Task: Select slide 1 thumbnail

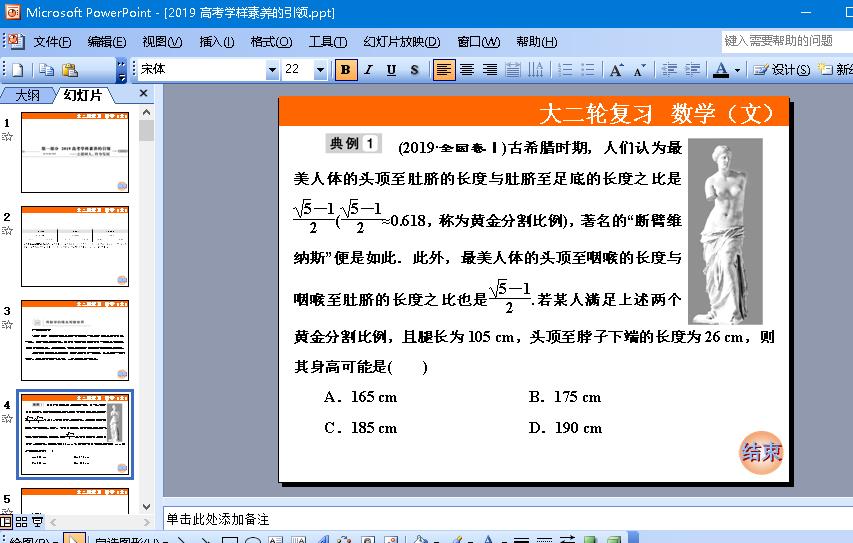Action: [x=75, y=152]
